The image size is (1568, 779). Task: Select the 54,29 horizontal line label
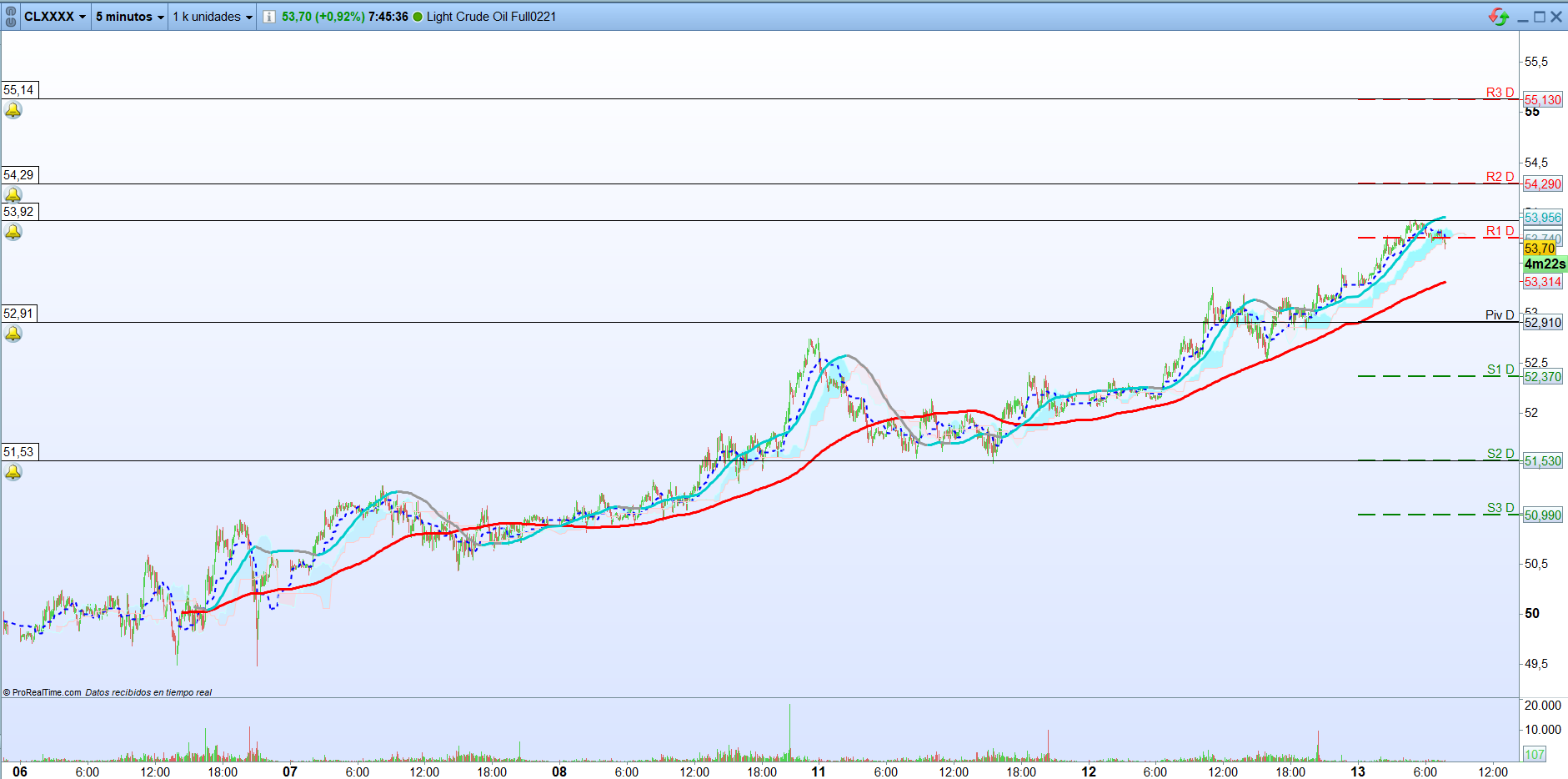(x=19, y=175)
